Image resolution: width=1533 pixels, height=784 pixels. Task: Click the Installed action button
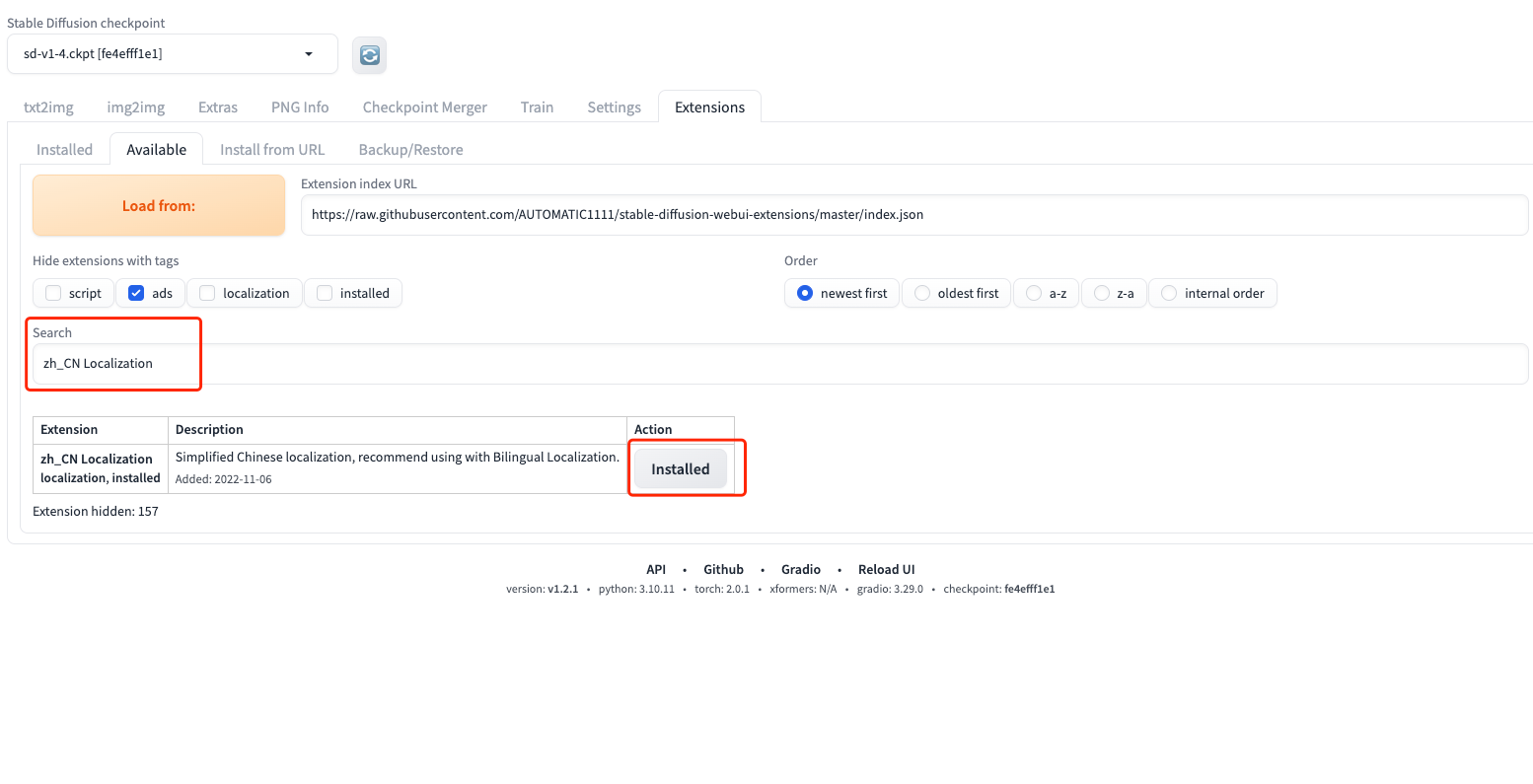[680, 468]
